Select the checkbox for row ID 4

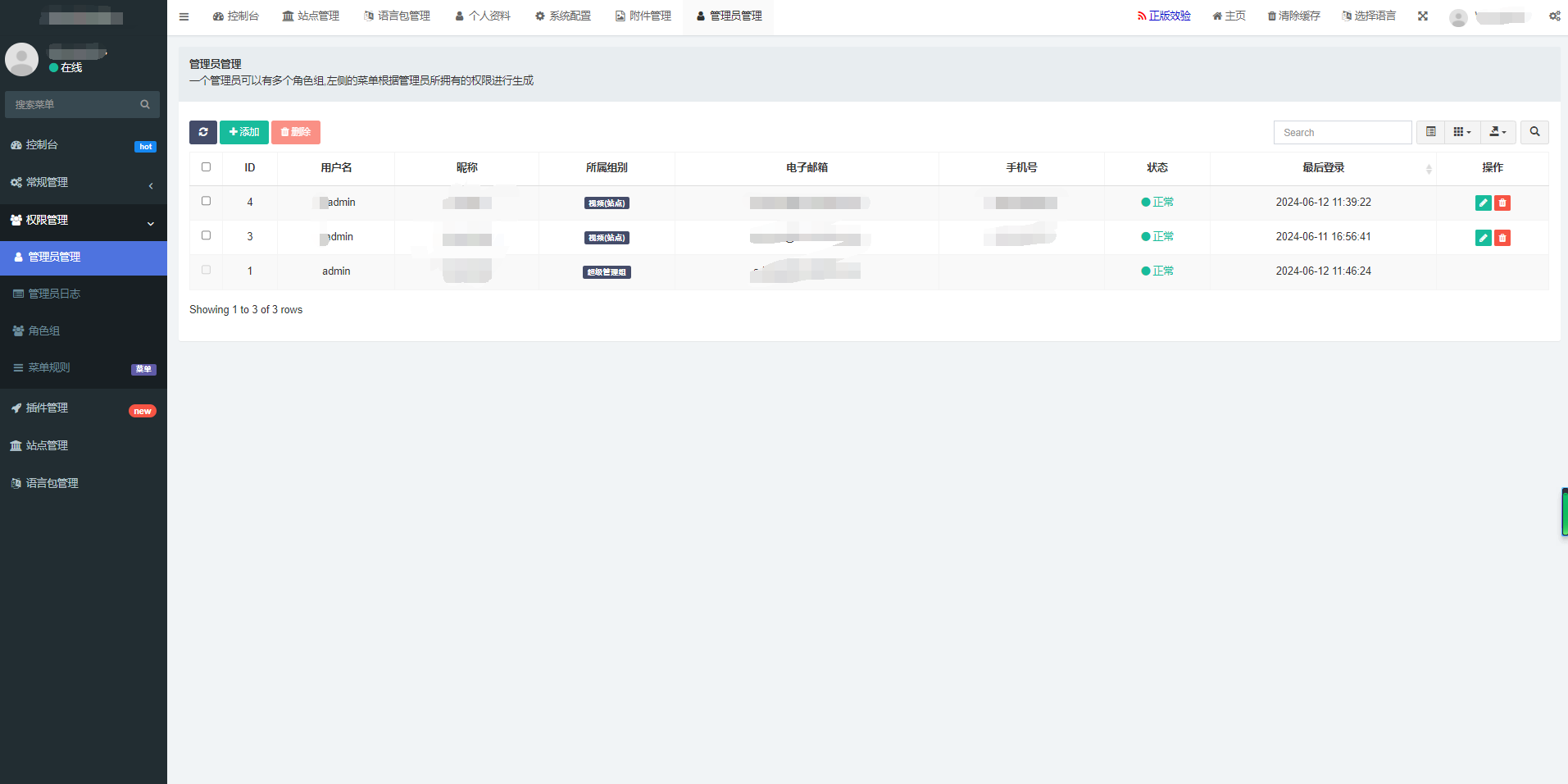[206, 201]
